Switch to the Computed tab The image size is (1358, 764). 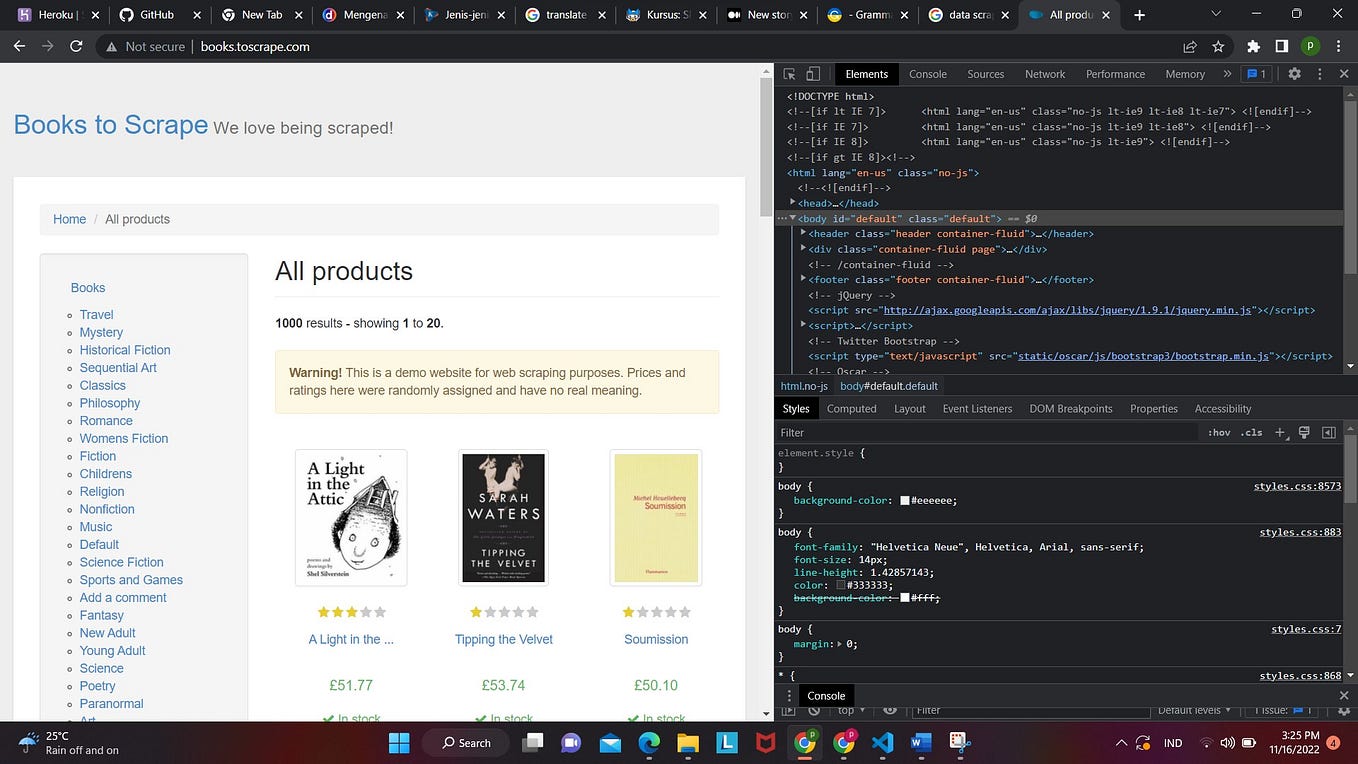coord(851,408)
